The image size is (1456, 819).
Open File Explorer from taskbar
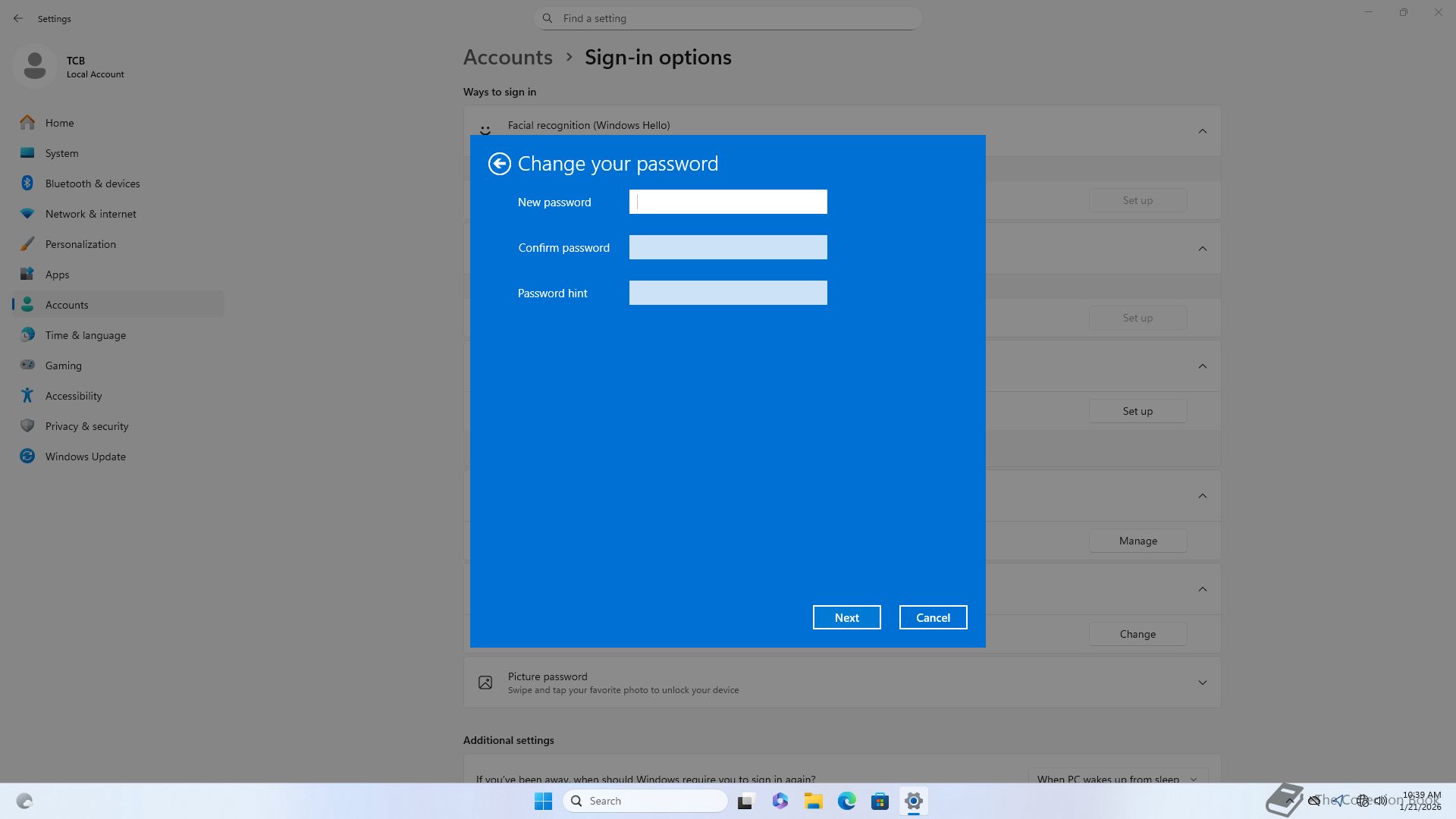point(813,801)
